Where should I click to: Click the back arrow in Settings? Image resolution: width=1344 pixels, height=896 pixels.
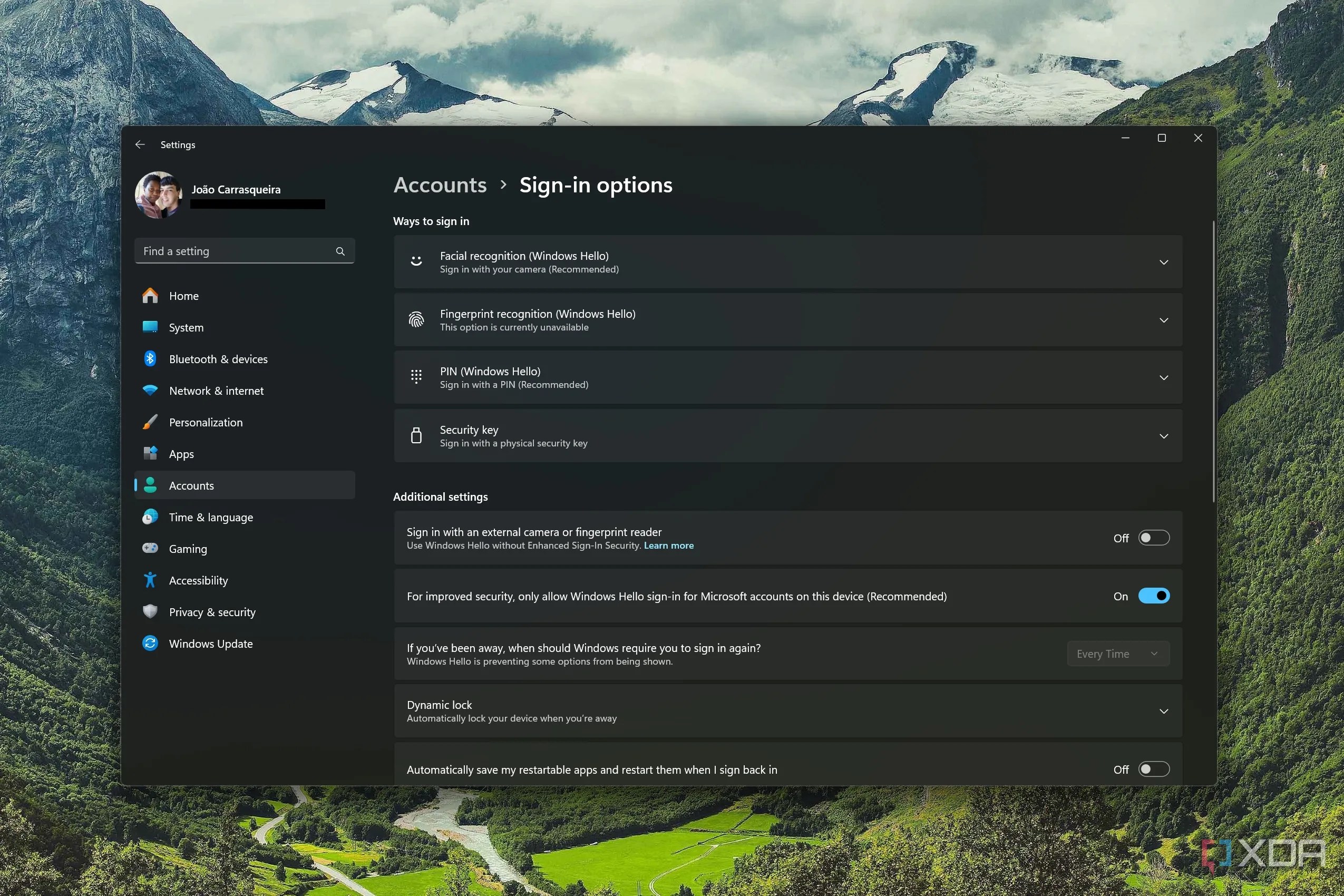(x=140, y=144)
